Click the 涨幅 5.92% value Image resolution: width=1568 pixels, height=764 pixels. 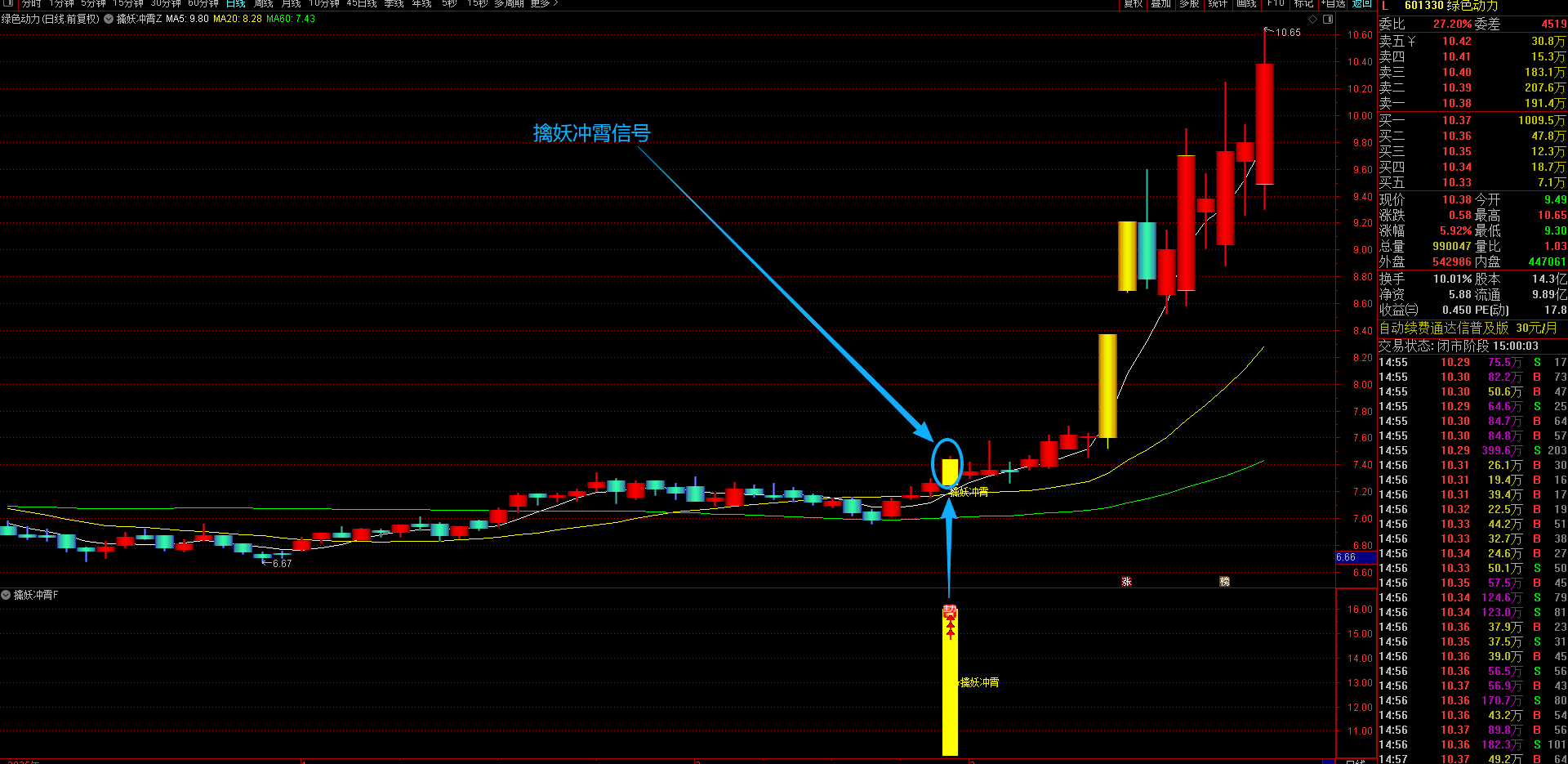point(1455,230)
